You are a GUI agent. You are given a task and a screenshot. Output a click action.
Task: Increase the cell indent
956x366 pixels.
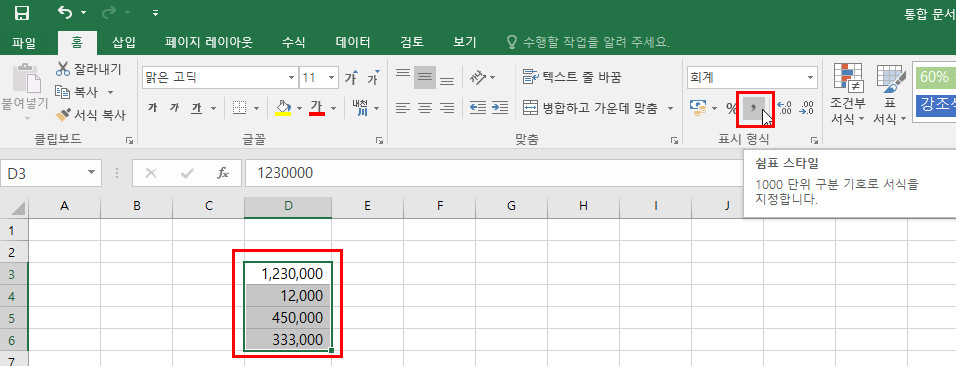pos(499,108)
